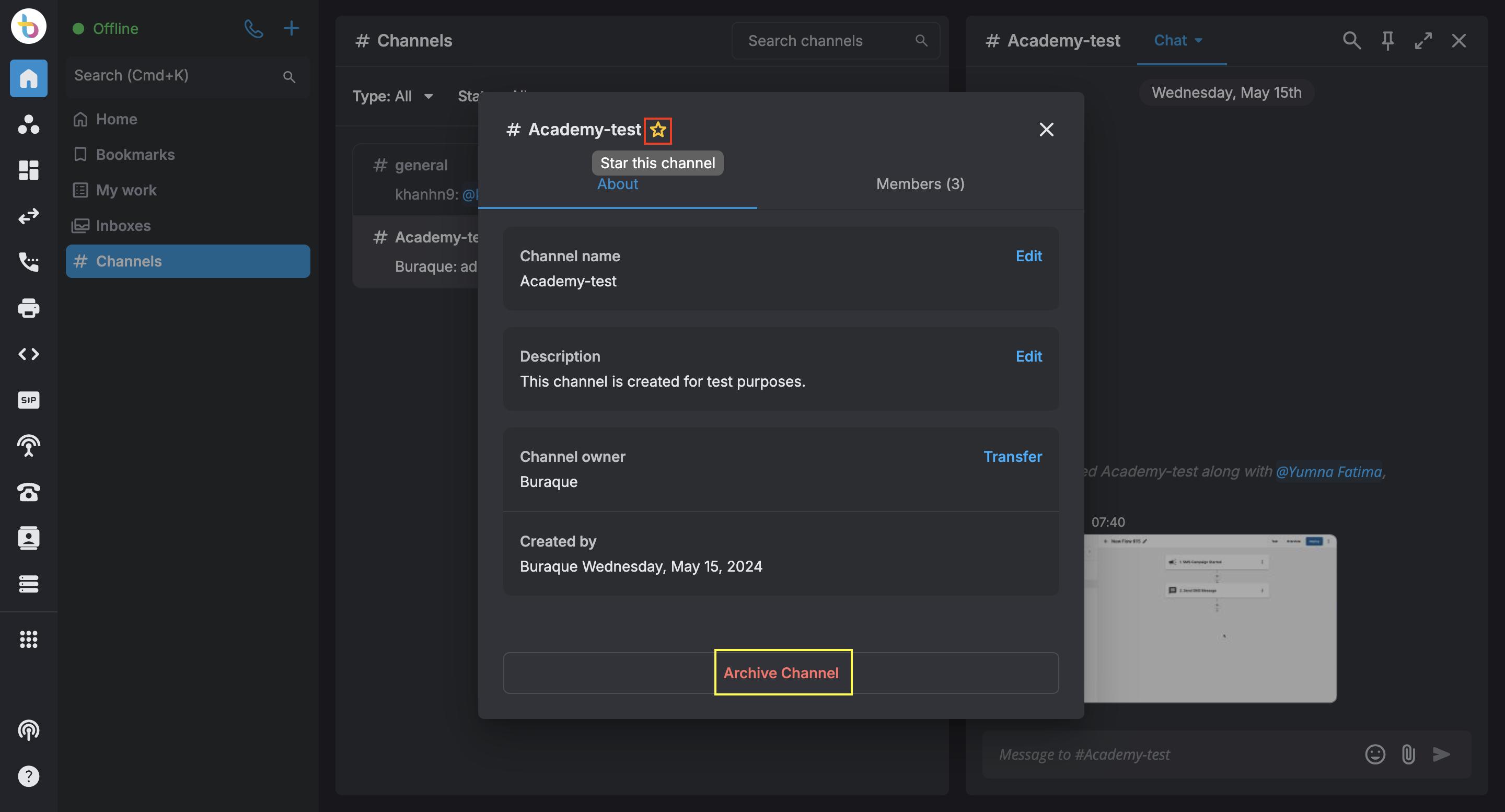This screenshot has width=1505, height=812.
Task: Select Channels in the sidebar
Action: (x=187, y=261)
